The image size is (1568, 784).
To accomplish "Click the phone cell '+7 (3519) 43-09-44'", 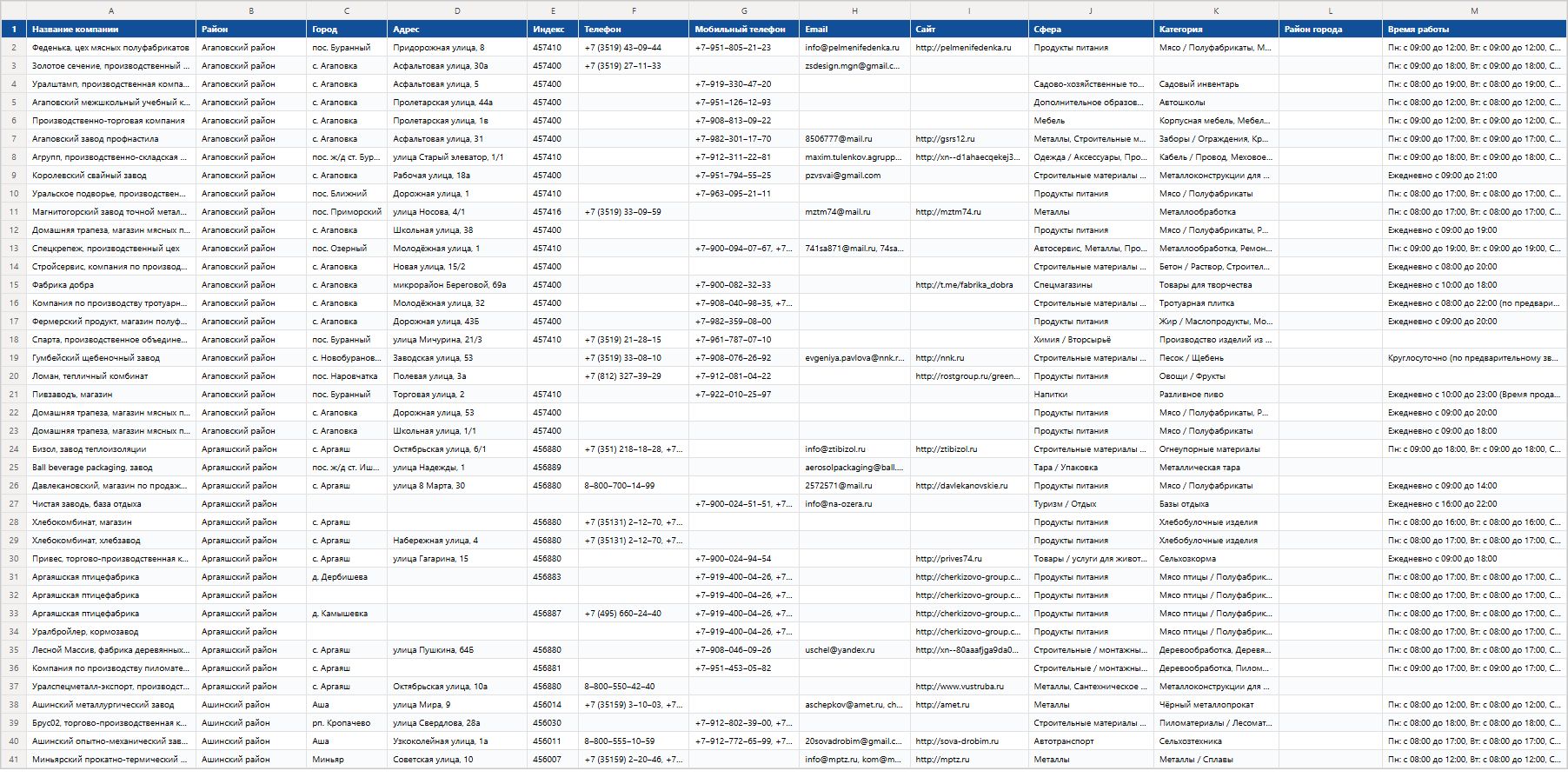I will (x=634, y=48).
